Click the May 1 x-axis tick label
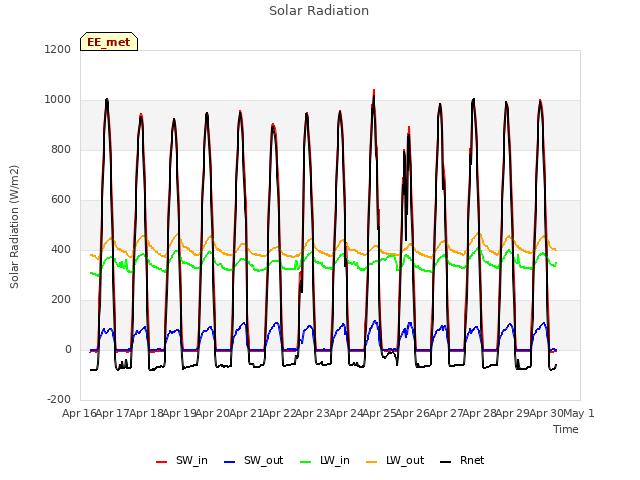Screen dimensions: 640x480 tap(578, 413)
